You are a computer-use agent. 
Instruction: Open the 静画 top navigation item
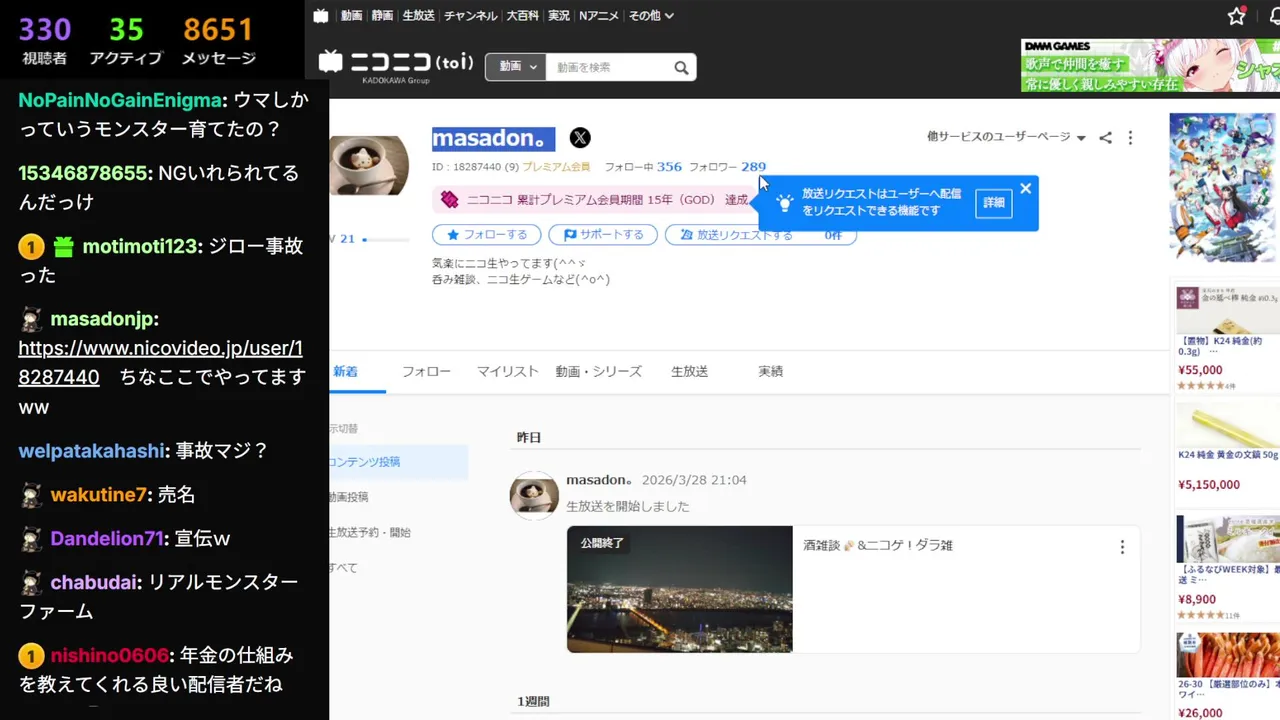[382, 16]
